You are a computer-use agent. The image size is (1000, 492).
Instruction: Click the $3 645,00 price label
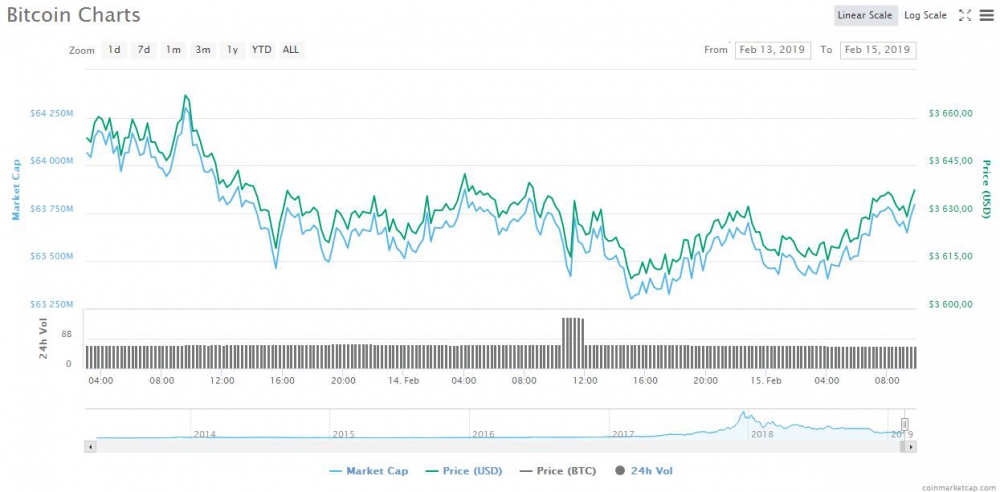pyautogui.click(x=950, y=161)
